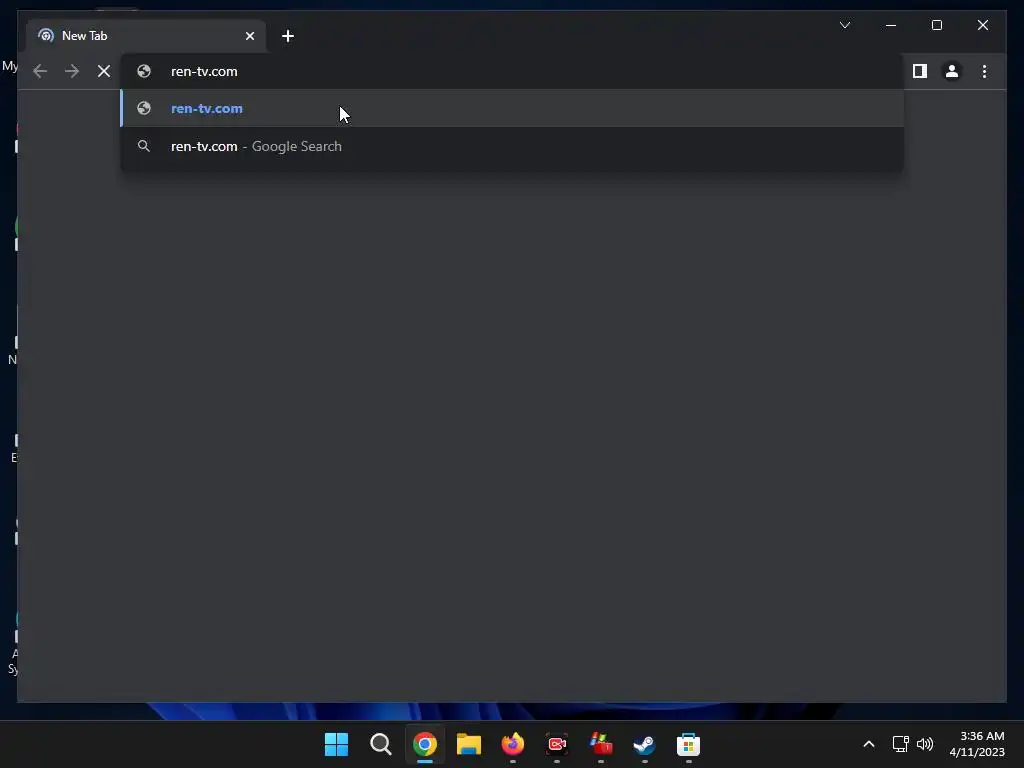Close the New Tab tab
Image resolution: width=1024 pixels, height=768 pixels.
pyautogui.click(x=249, y=36)
